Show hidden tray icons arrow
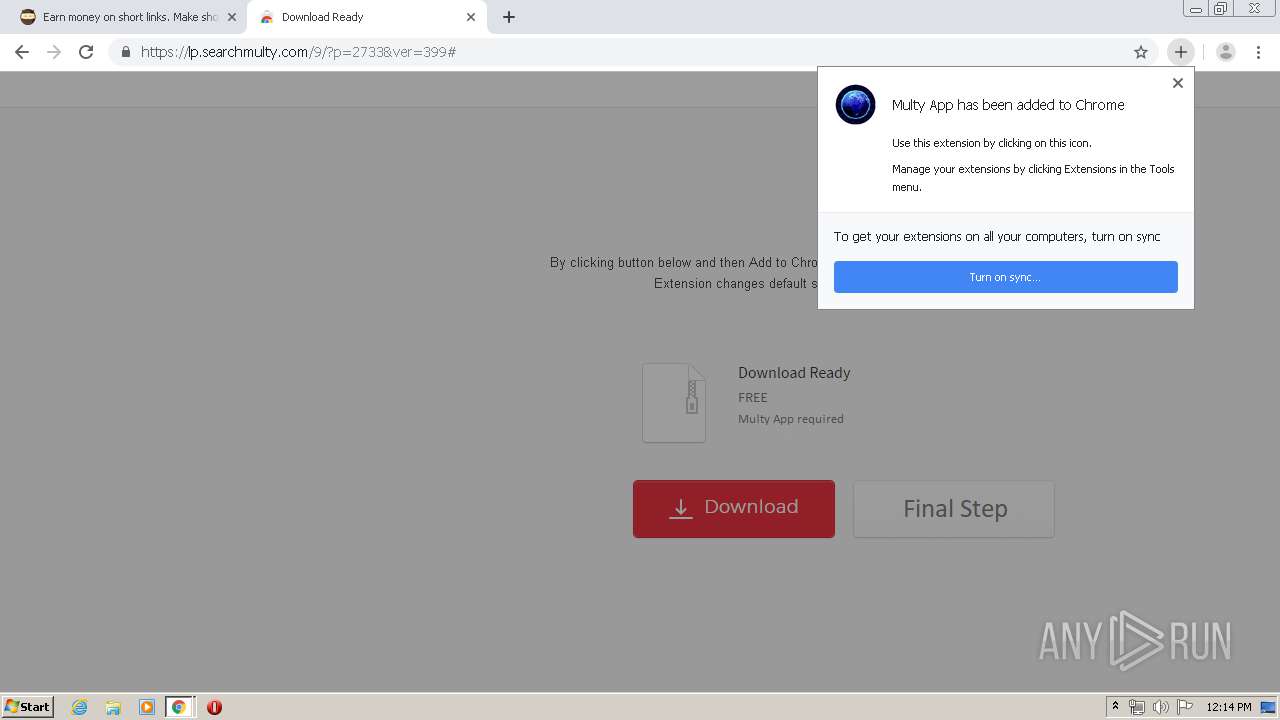This screenshot has height=720, width=1280. (1115, 707)
